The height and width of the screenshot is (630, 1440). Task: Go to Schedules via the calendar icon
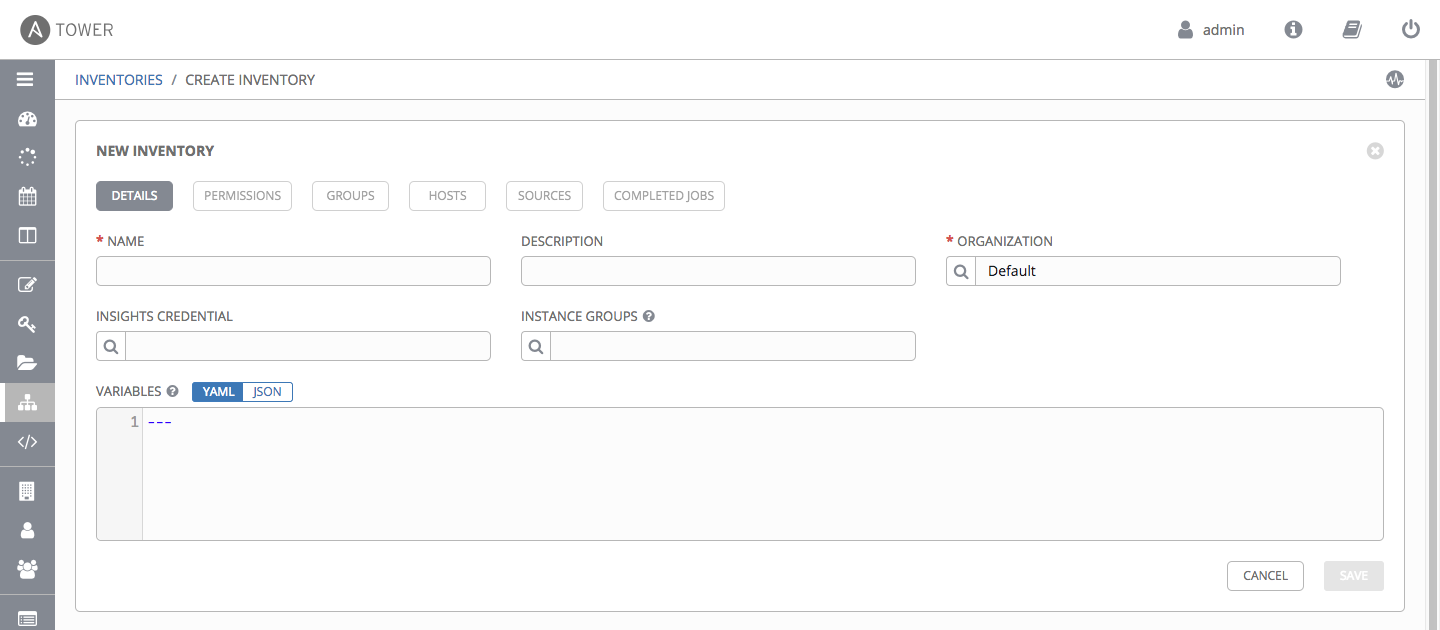[x=27, y=196]
